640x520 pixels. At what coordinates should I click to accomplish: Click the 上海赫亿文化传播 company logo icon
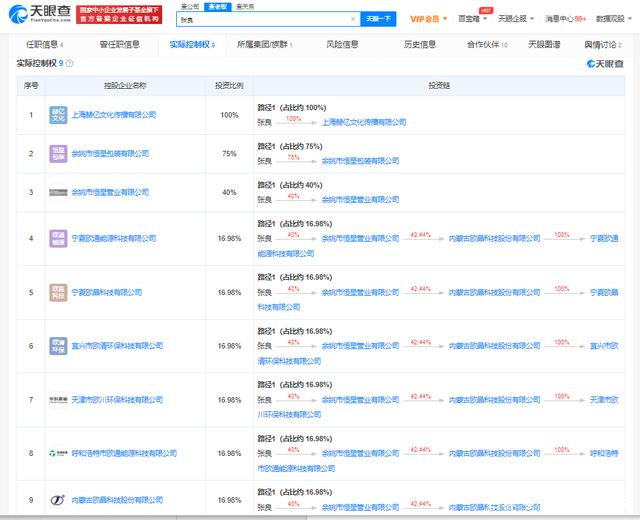[59, 115]
